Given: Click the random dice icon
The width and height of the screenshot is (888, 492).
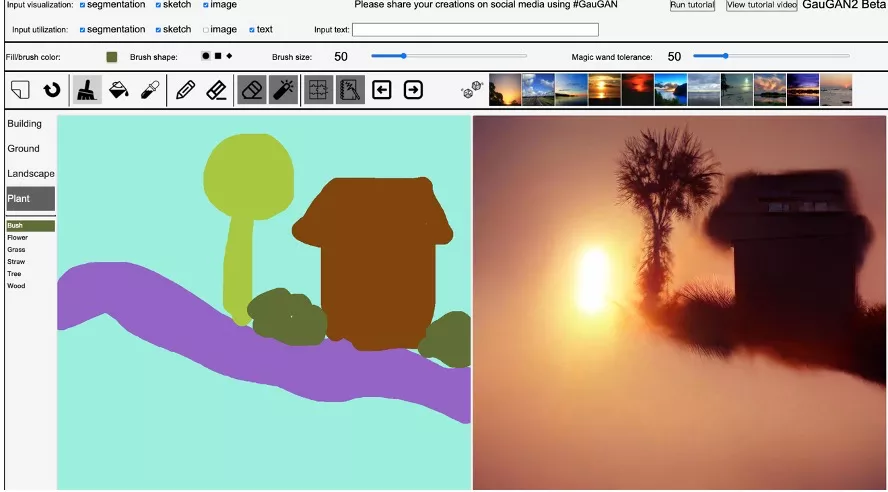Looking at the screenshot, I should pos(468,91).
